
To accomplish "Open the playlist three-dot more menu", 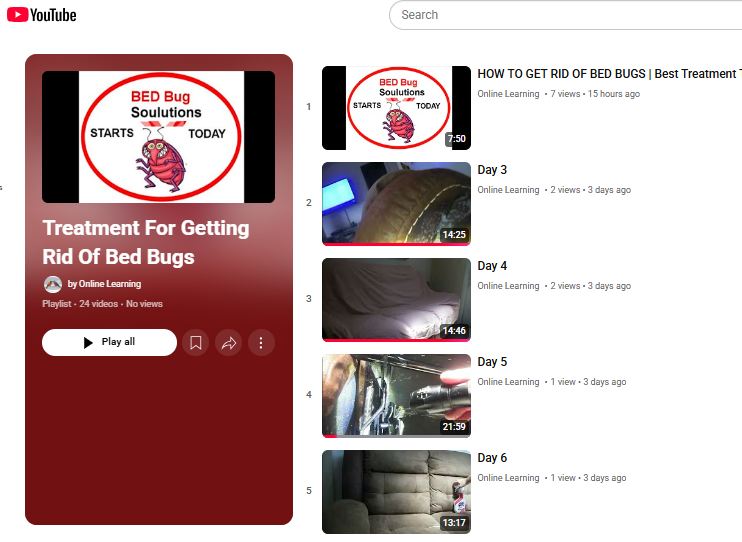I will tap(261, 342).
